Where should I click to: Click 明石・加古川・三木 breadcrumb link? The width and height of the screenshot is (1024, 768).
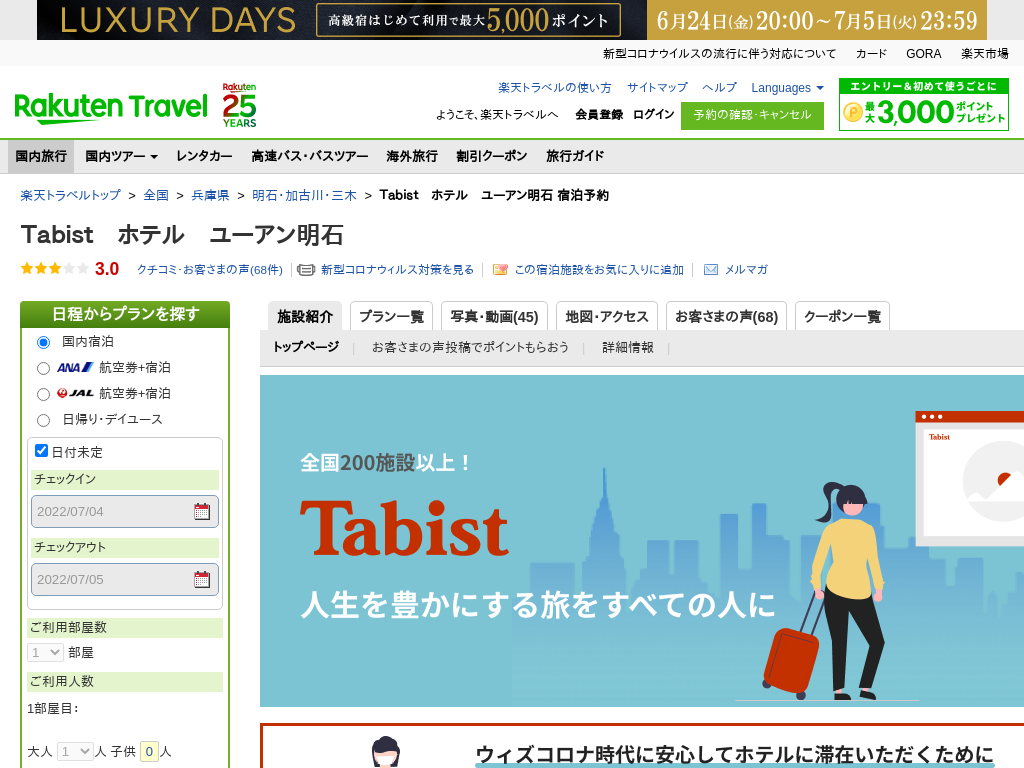pyautogui.click(x=304, y=195)
